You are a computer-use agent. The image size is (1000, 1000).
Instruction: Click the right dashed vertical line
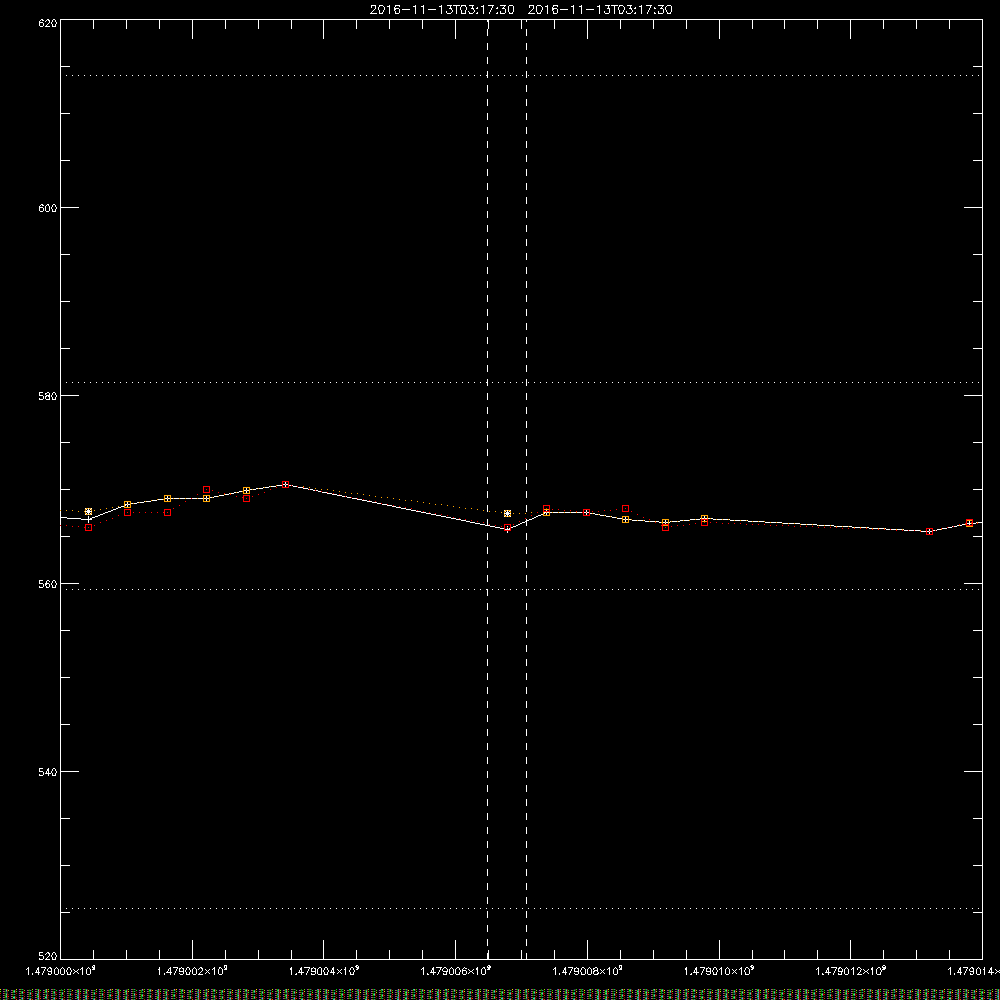point(526,489)
